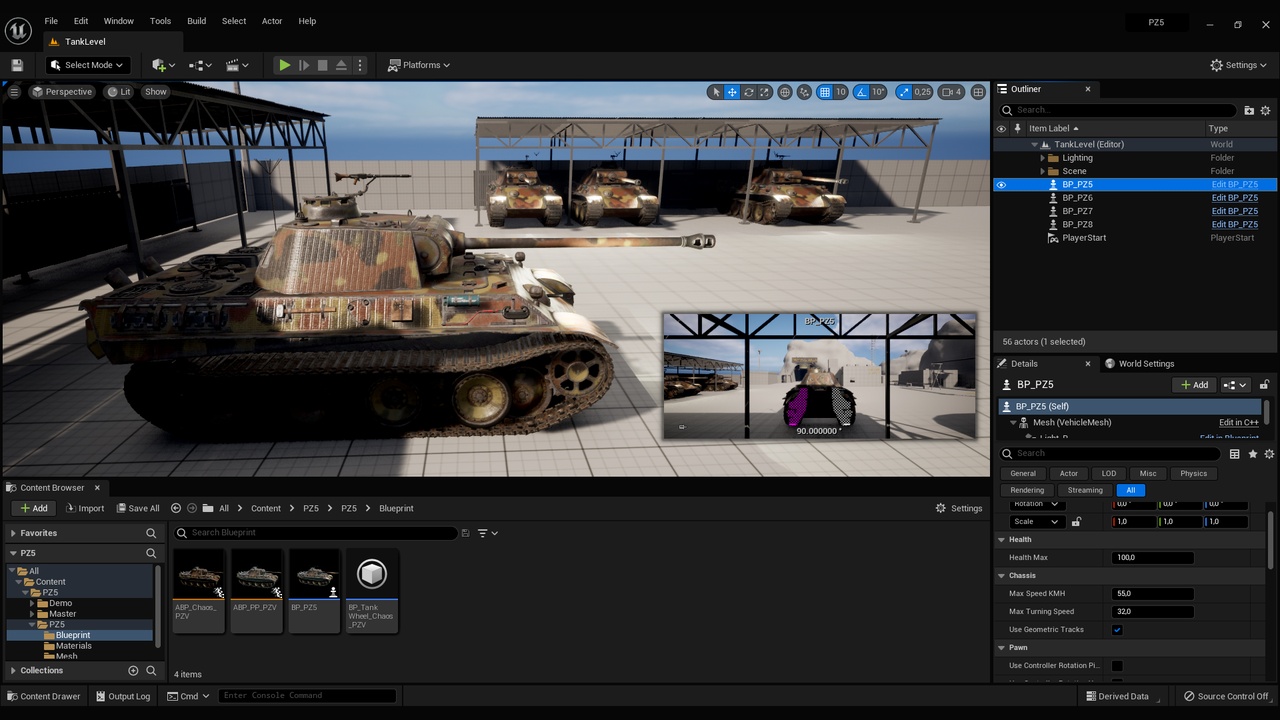Open the Lit view mode dropdown
The width and height of the screenshot is (1280, 720).
(119, 92)
